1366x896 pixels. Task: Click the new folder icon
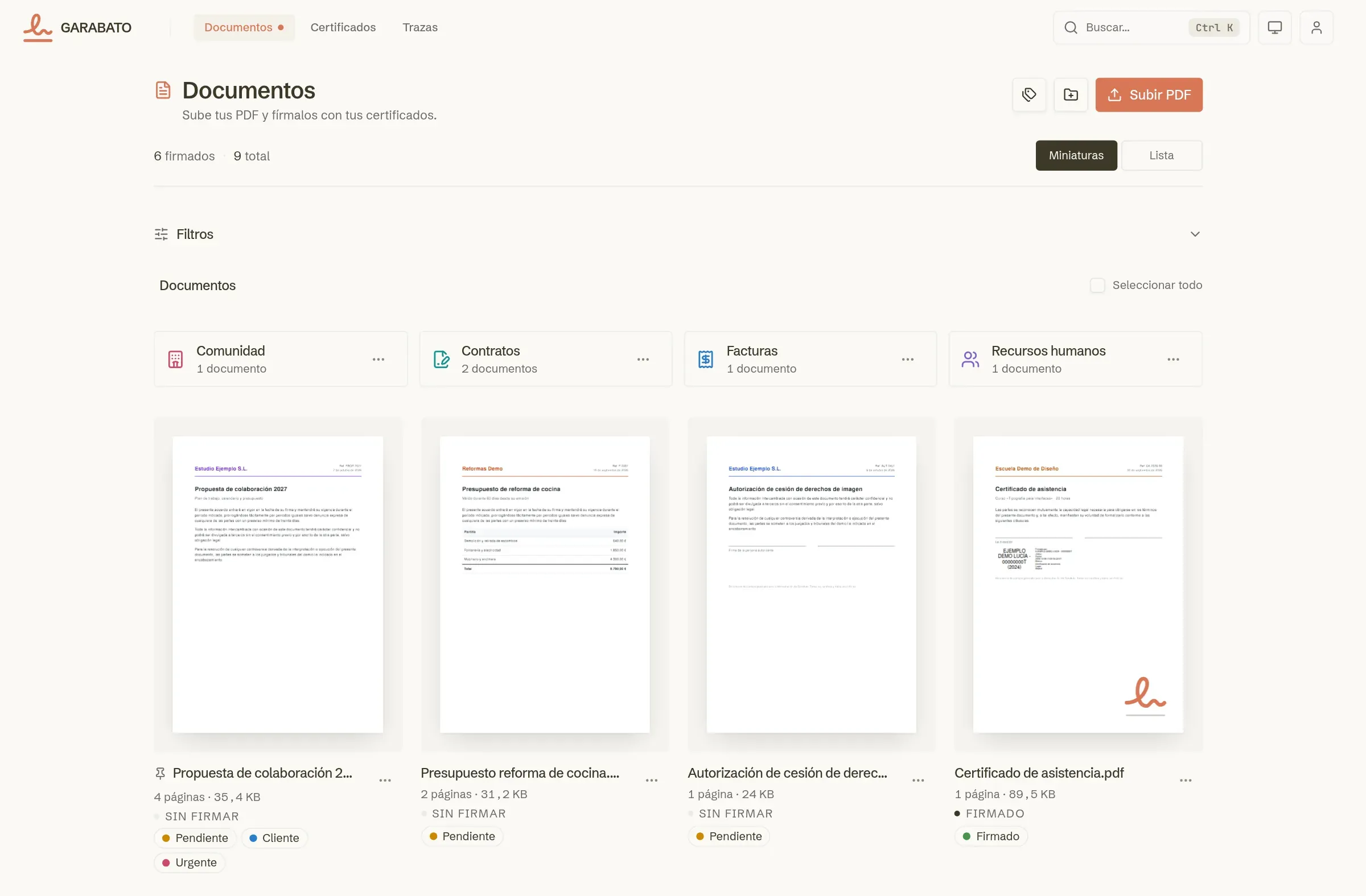[1071, 94]
